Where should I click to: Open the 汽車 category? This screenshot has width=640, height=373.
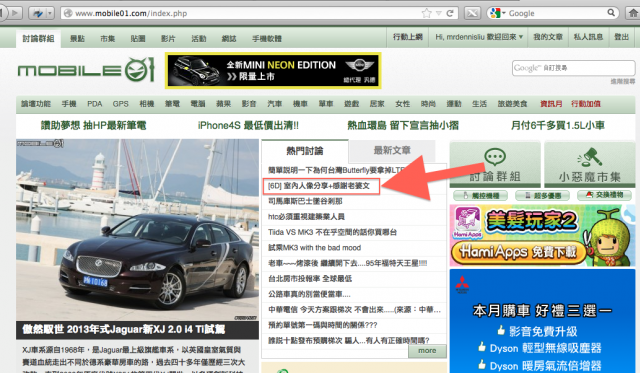[274, 104]
